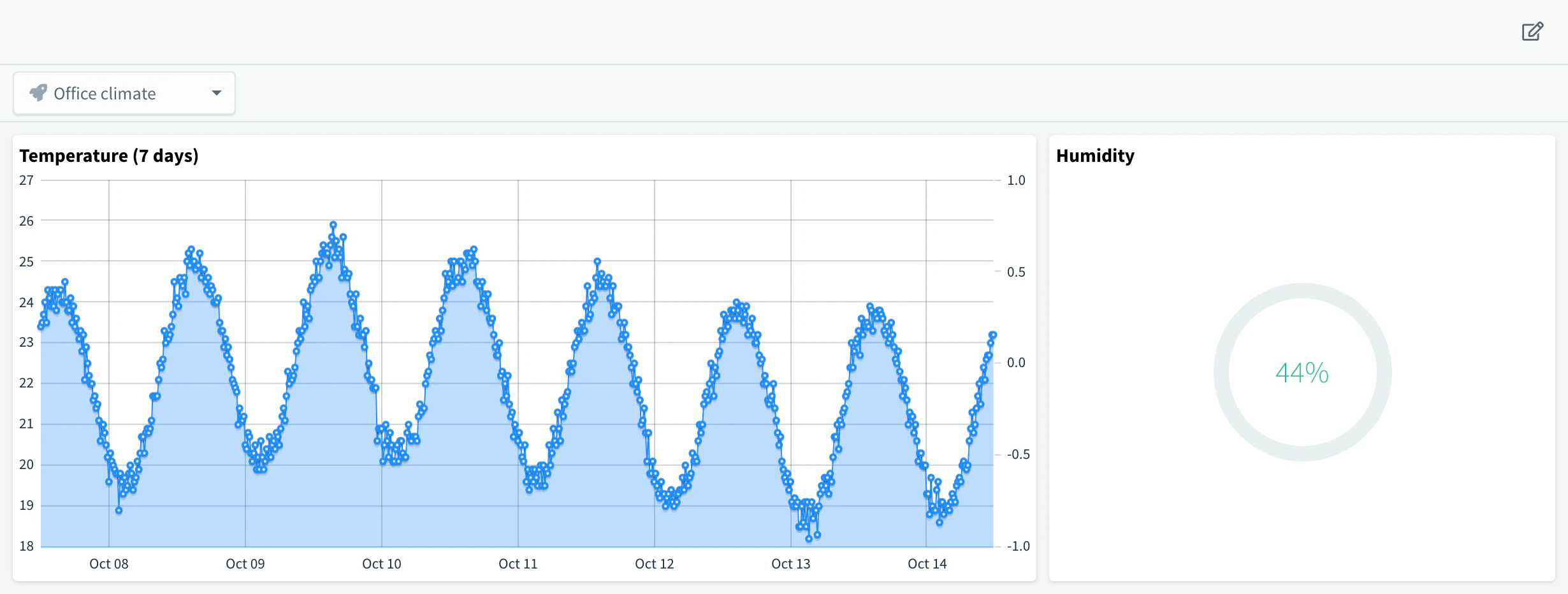Click the last data point on temperature line
1568x594 pixels.
pos(992,335)
